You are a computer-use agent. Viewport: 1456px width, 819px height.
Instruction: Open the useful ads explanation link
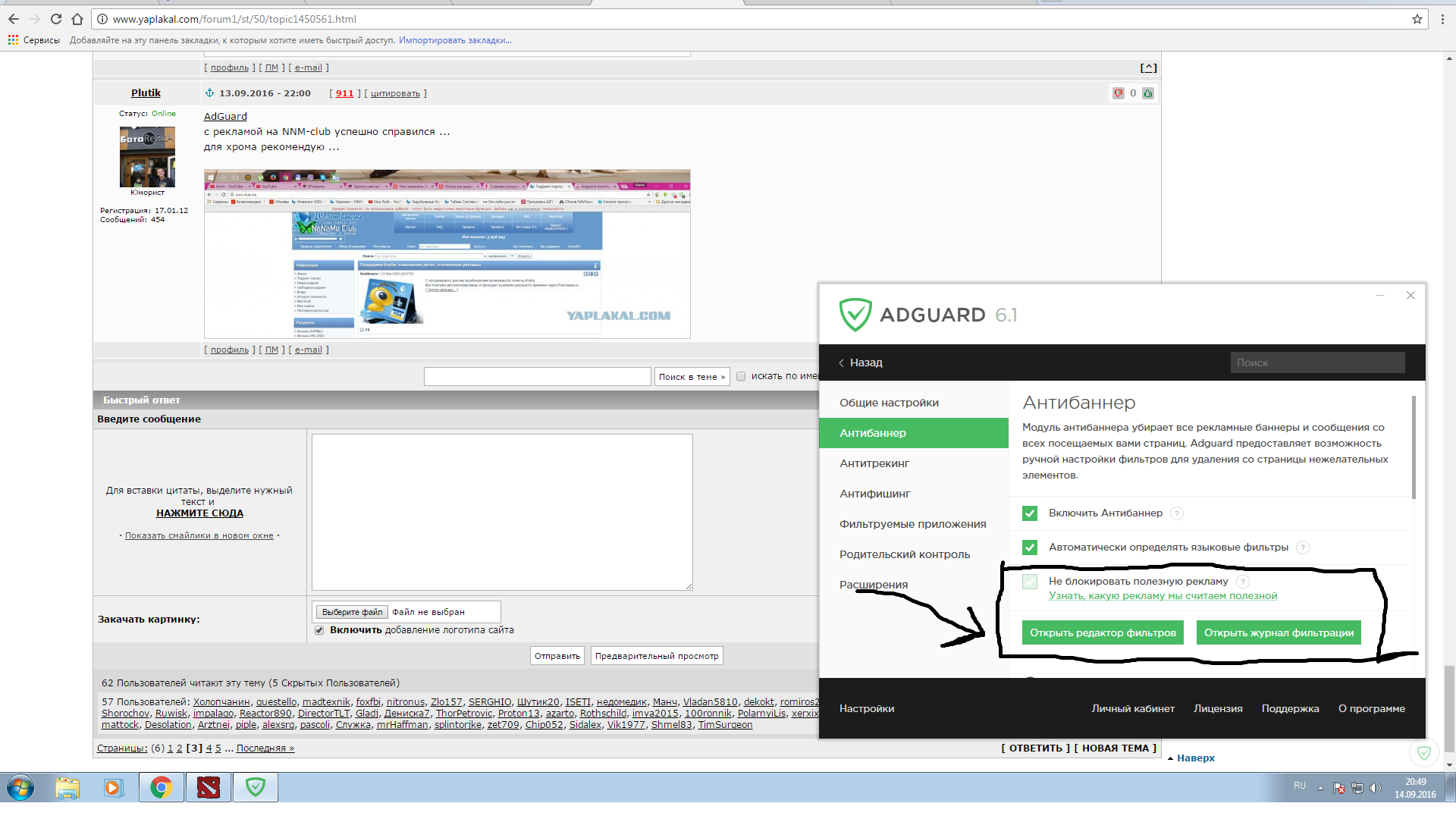tap(1163, 596)
